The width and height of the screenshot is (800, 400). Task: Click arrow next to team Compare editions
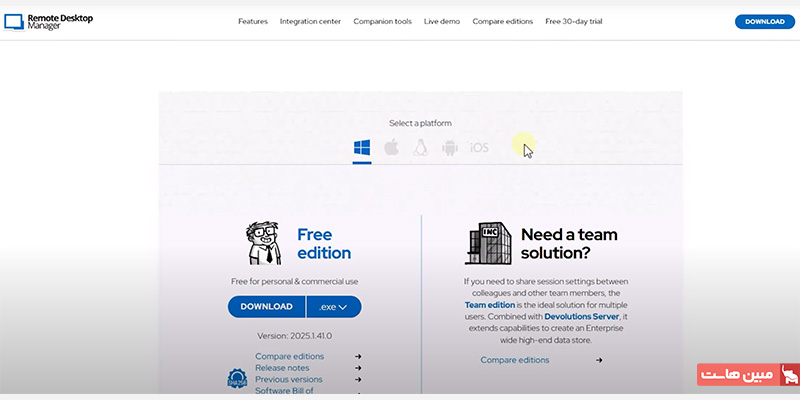[x=599, y=360]
